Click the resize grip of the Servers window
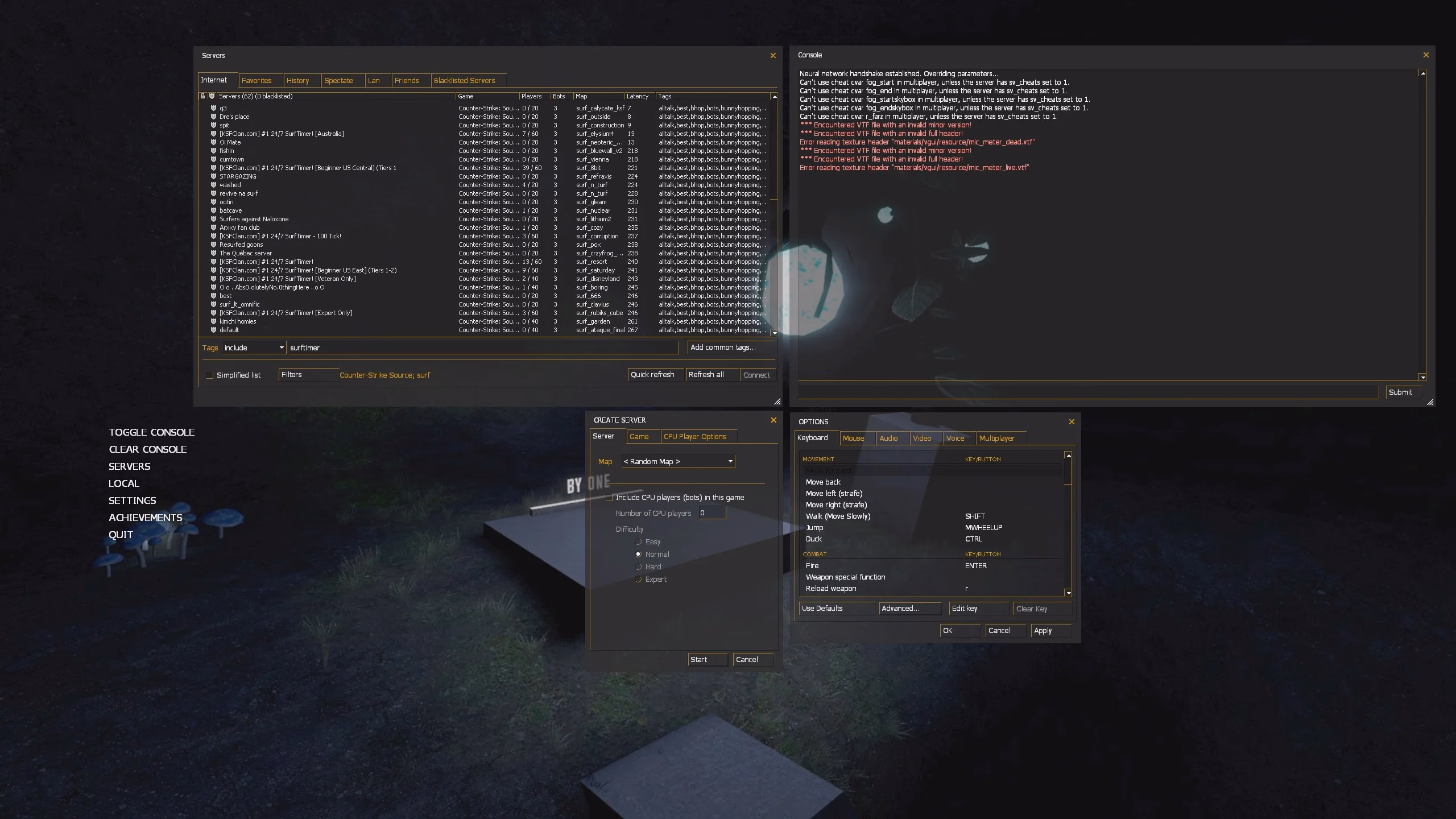This screenshot has height=819, width=1456. tap(777, 402)
